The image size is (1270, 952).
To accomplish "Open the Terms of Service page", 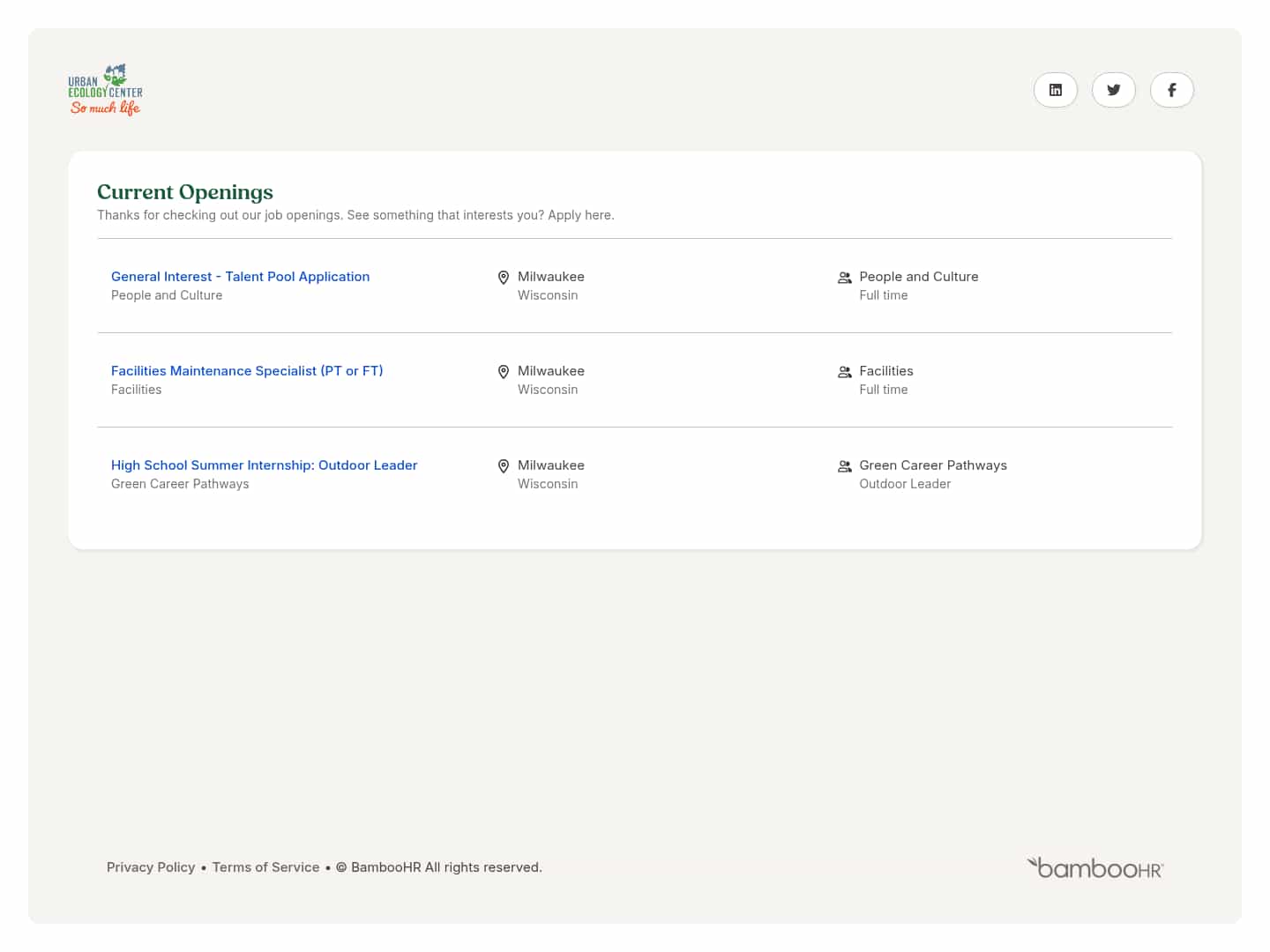I will pyautogui.click(x=265, y=866).
